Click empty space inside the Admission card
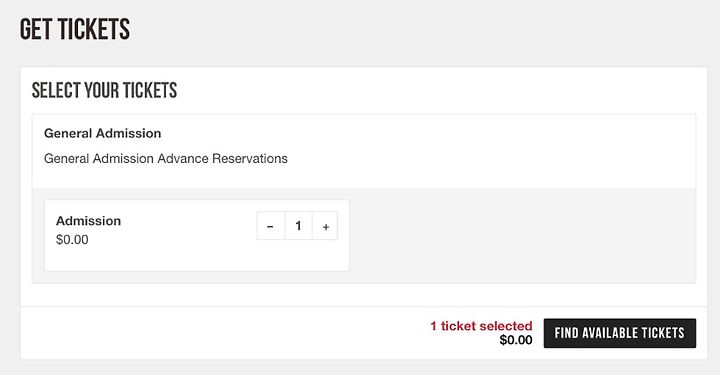The image size is (720, 375). click(184, 248)
